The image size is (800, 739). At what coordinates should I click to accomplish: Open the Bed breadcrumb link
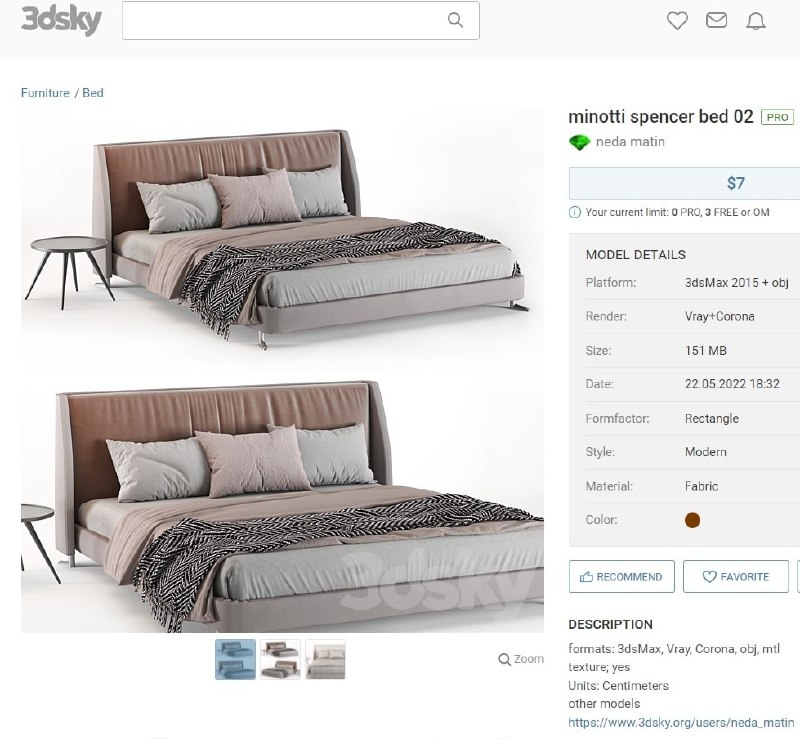click(x=93, y=93)
